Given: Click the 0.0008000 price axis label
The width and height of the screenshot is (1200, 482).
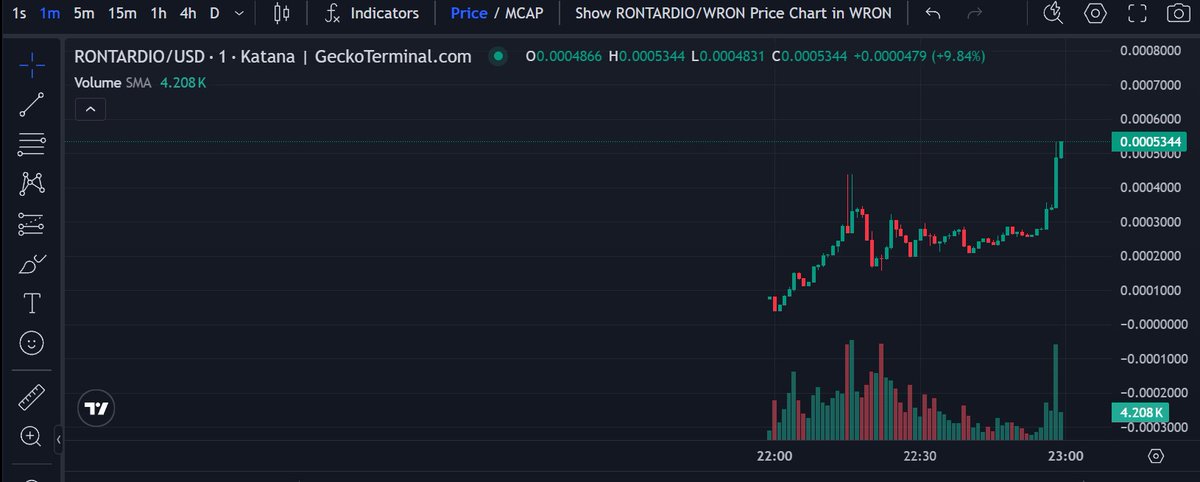Looking at the screenshot, I should [x=1152, y=50].
